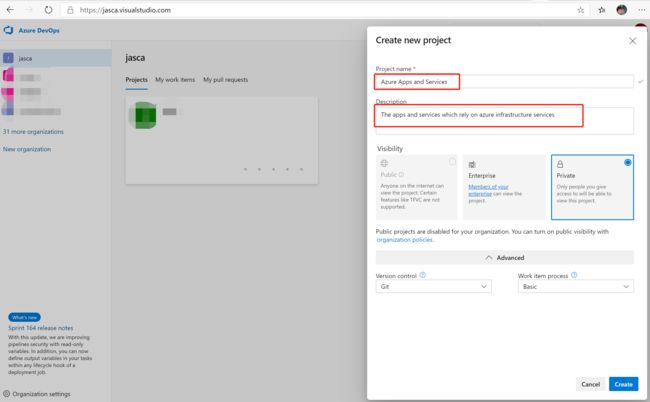
Task: Reload the page with refresh icon
Action: pyautogui.click(x=49, y=10)
